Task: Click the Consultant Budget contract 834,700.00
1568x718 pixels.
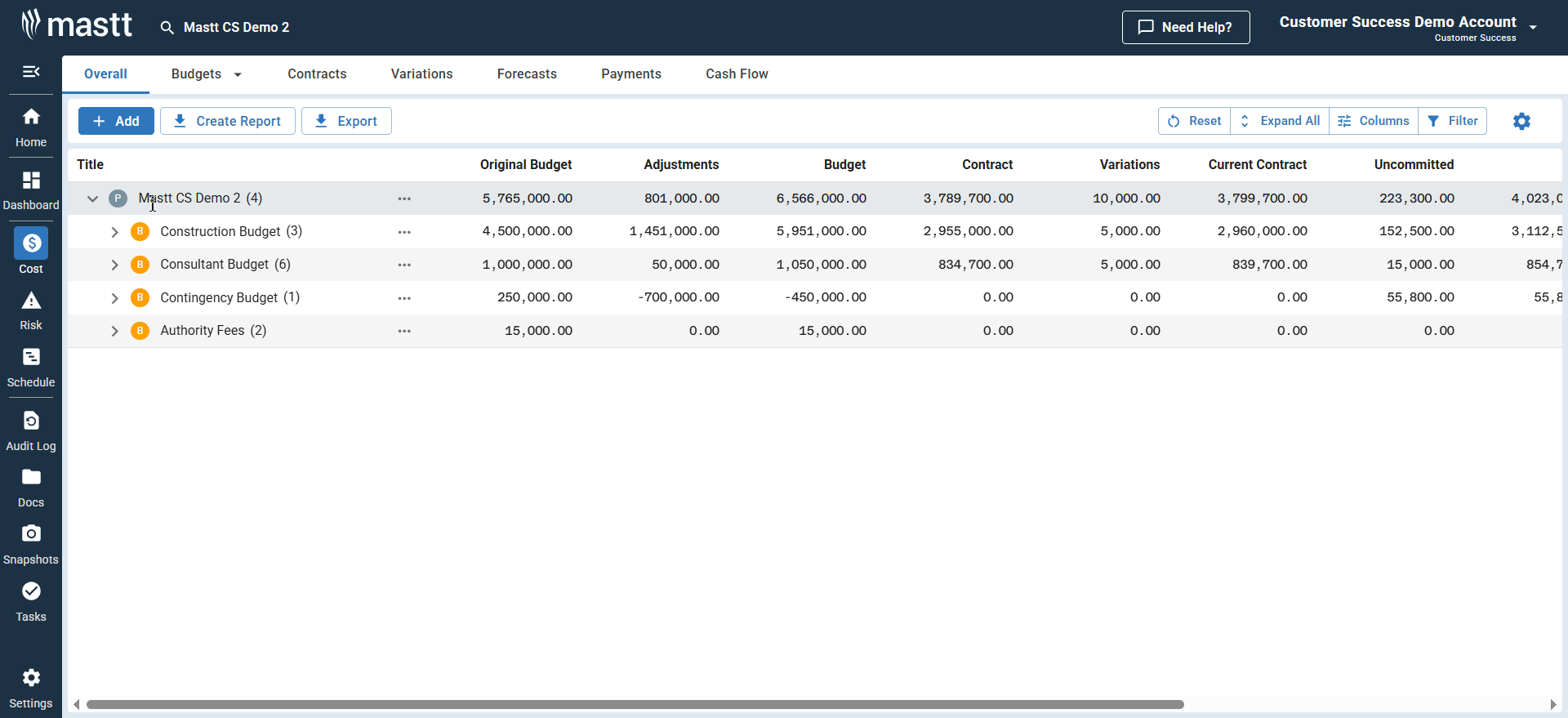Action: pyautogui.click(x=976, y=265)
